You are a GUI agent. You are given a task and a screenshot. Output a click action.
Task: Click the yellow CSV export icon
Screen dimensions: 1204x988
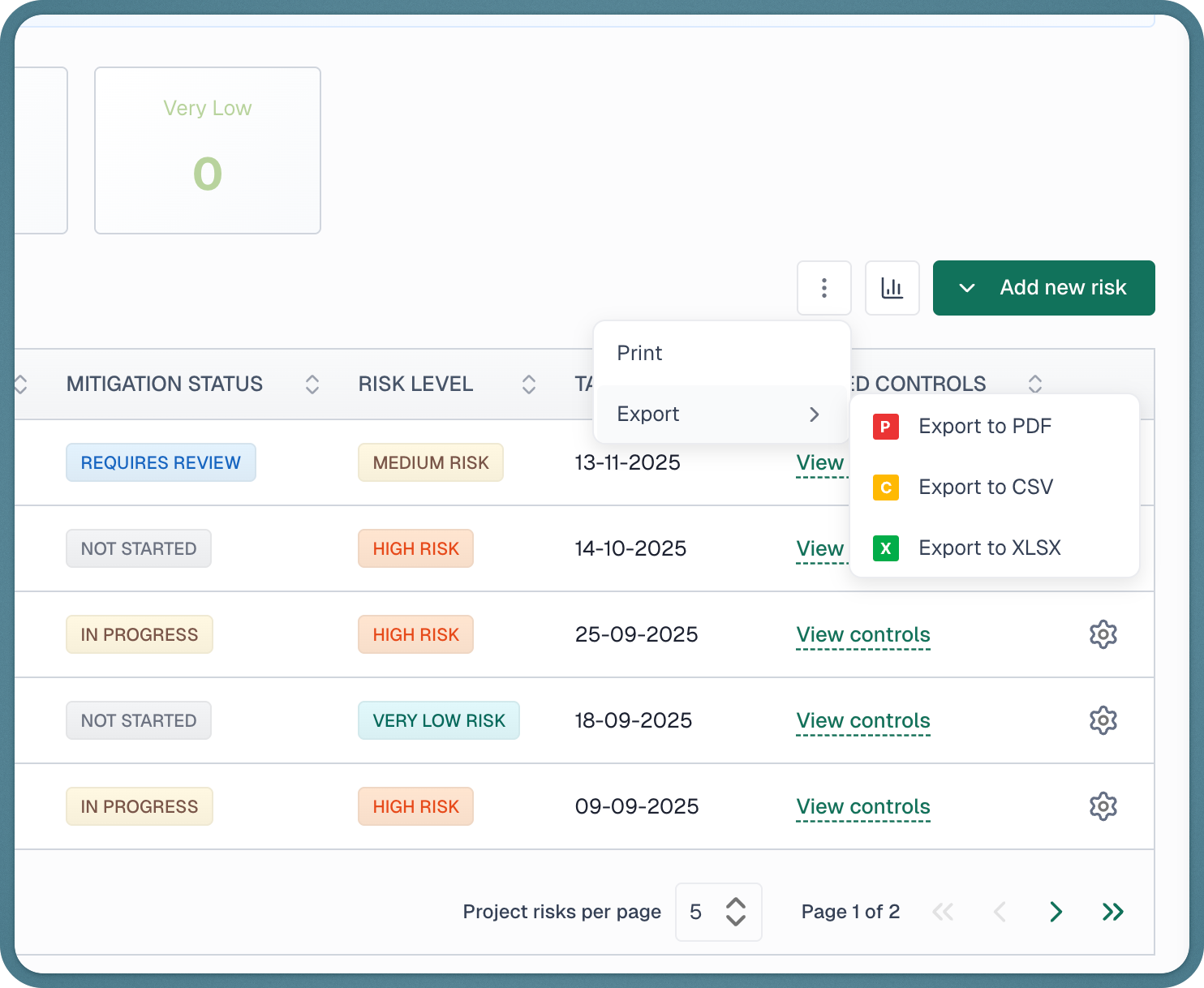click(x=885, y=488)
